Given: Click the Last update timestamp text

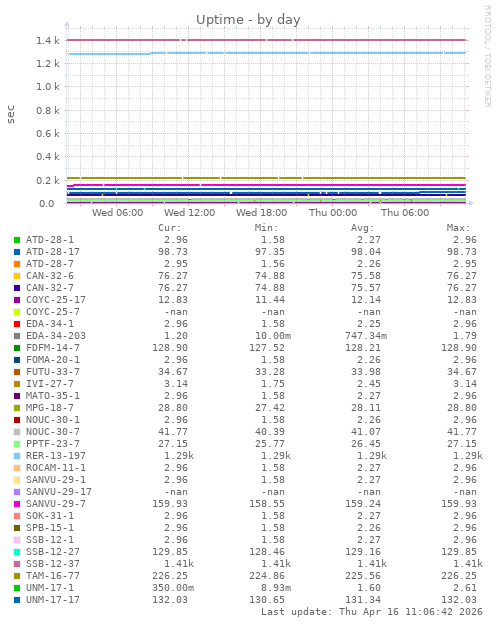Looking at the screenshot, I should (372, 612).
